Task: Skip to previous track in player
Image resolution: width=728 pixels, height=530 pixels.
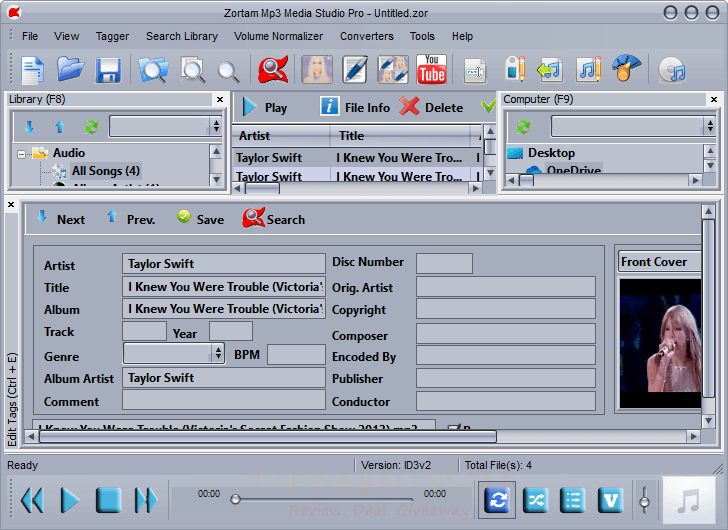Action: 32,500
